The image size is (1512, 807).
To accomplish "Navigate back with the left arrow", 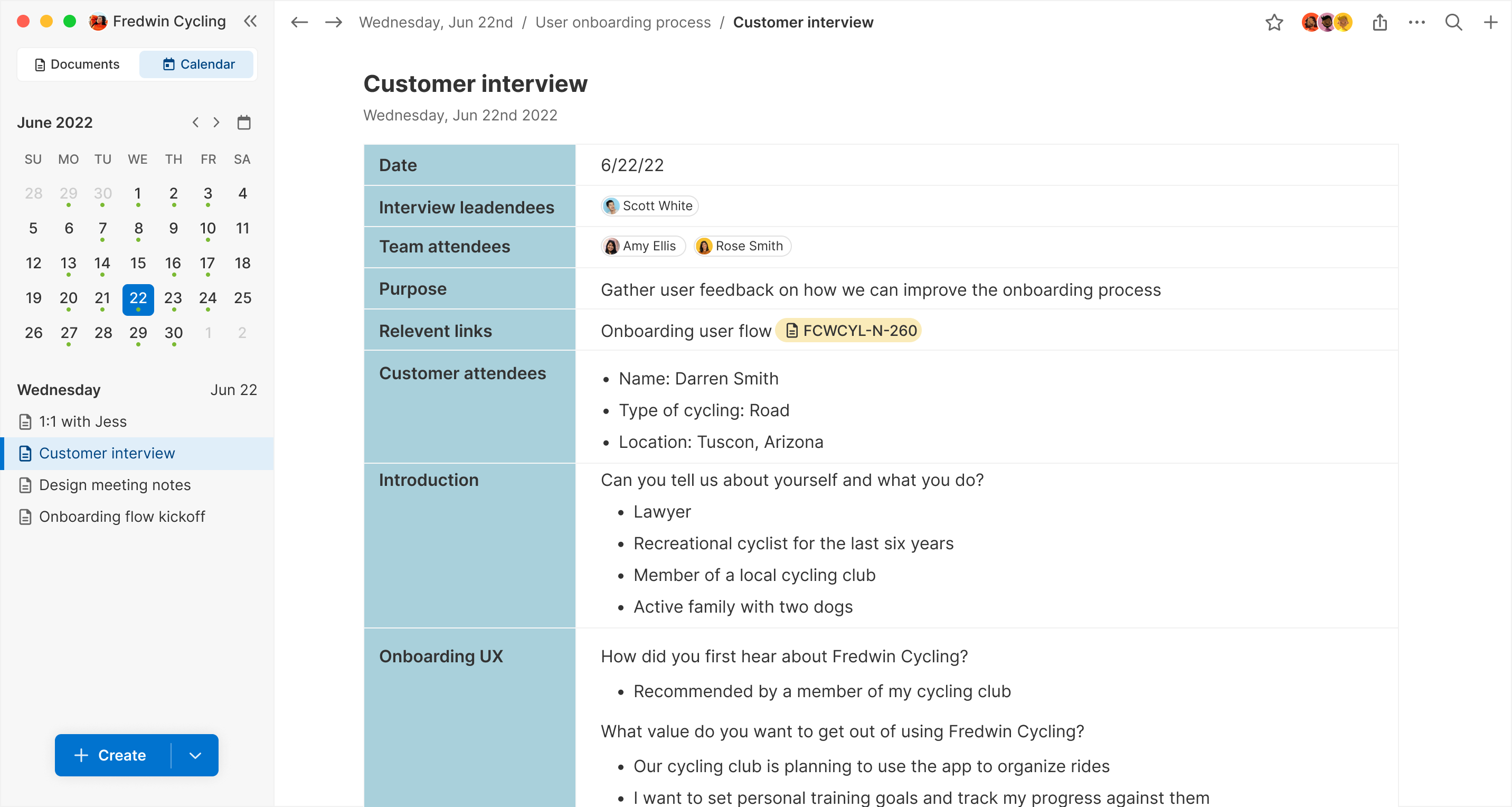I will pos(299,22).
